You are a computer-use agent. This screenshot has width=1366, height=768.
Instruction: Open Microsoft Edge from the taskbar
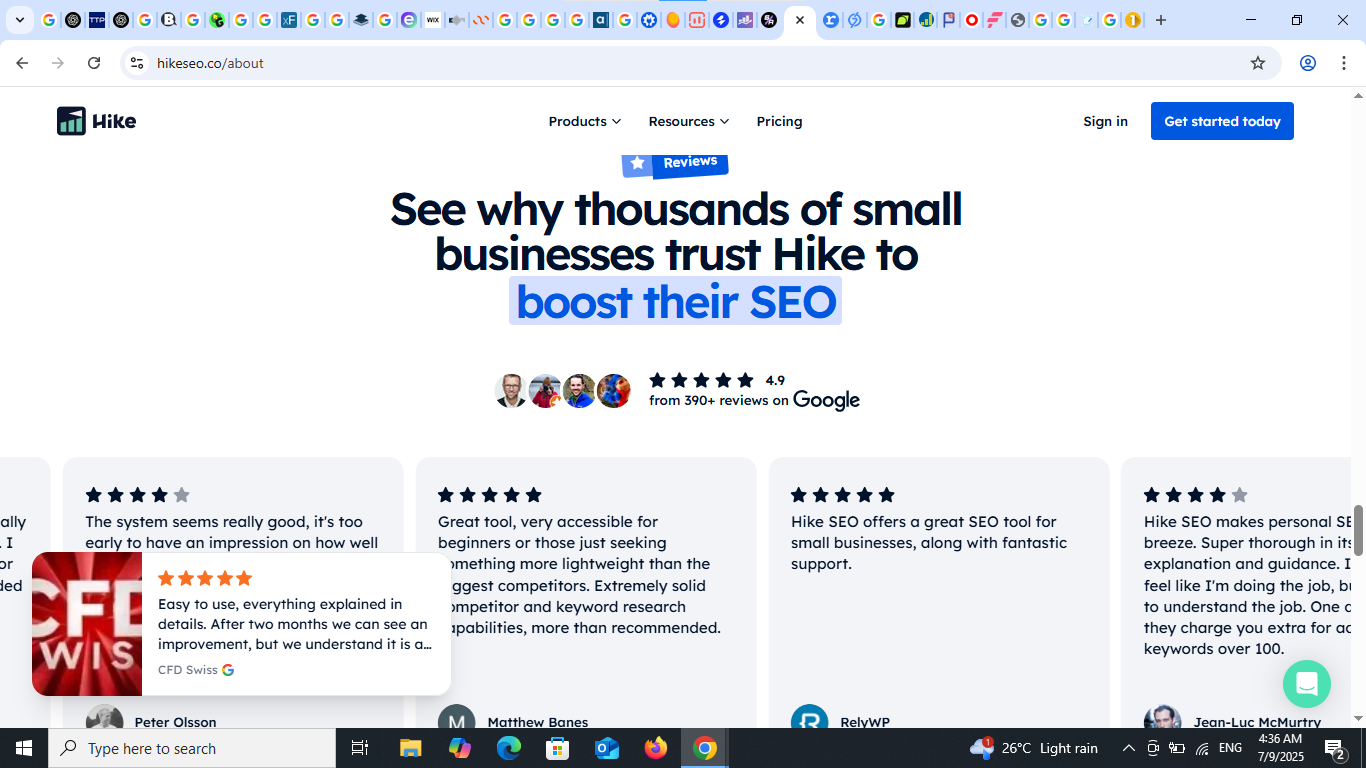click(509, 748)
